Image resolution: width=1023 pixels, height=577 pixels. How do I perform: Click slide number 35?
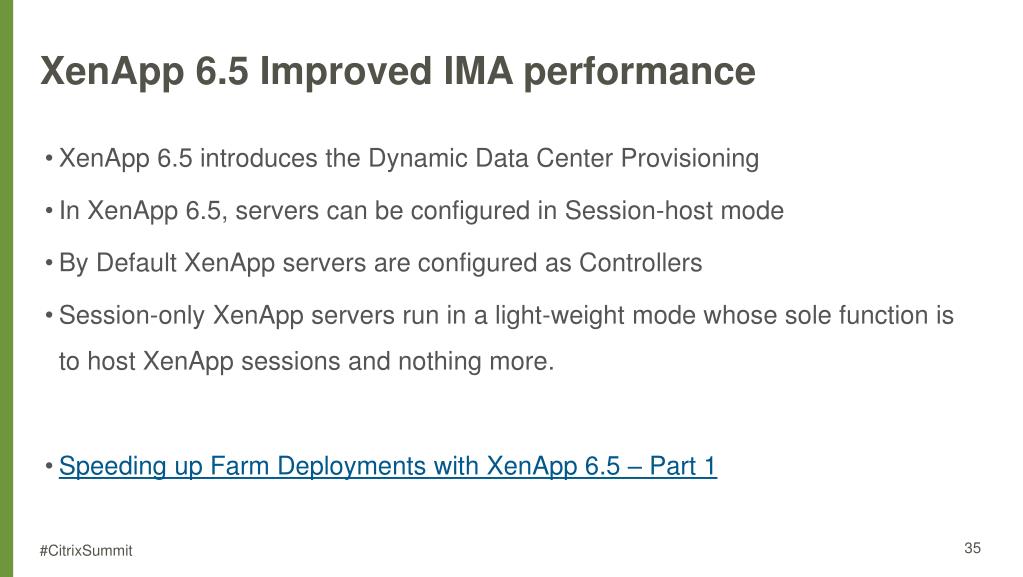[x=972, y=548]
